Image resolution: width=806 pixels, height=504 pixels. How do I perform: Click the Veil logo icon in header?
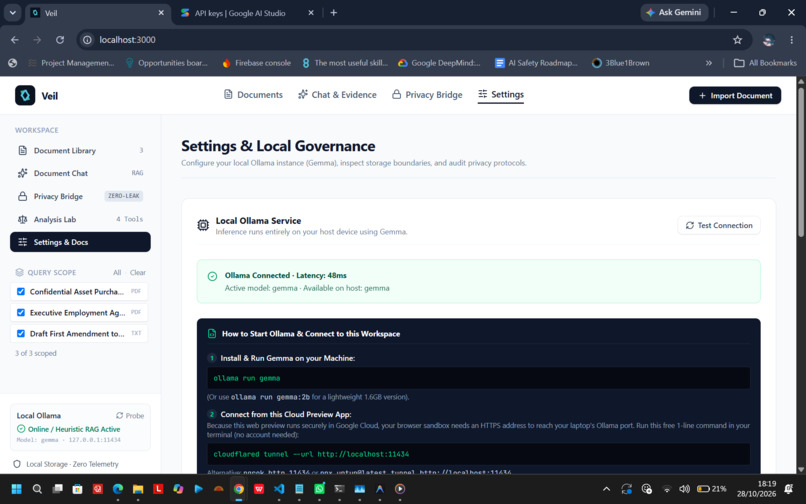coord(25,95)
